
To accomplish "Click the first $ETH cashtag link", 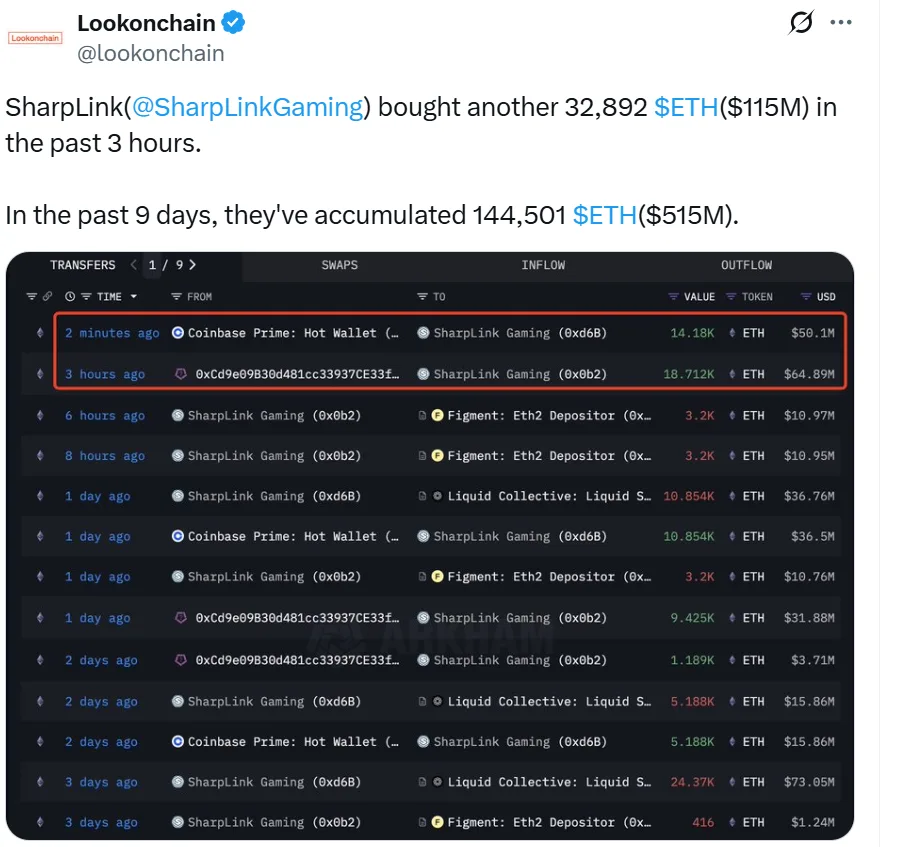I will click(x=686, y=107).
